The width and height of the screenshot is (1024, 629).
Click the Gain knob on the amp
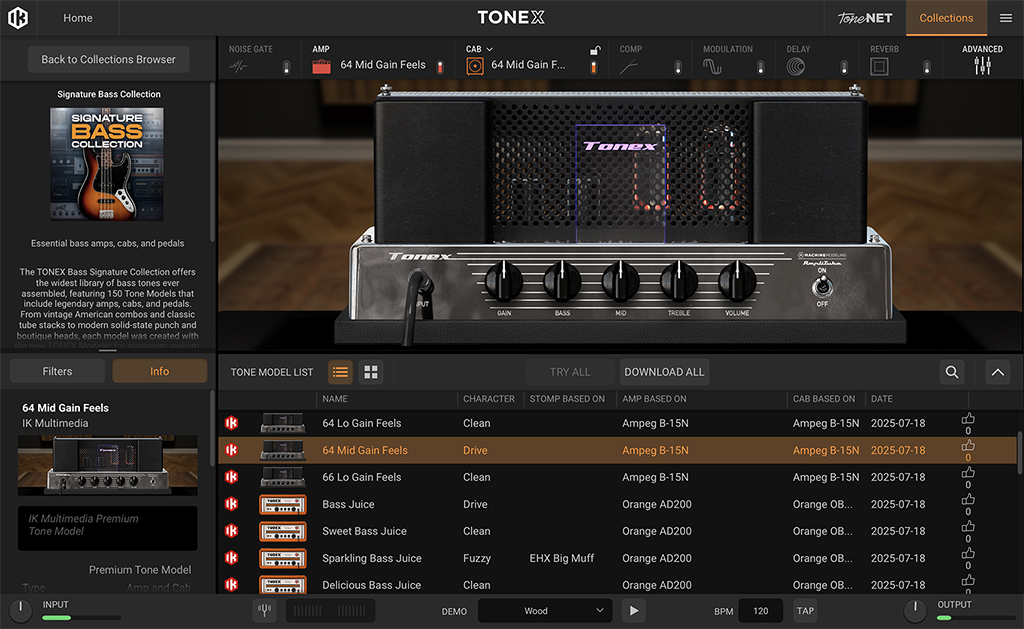(504, 282)
